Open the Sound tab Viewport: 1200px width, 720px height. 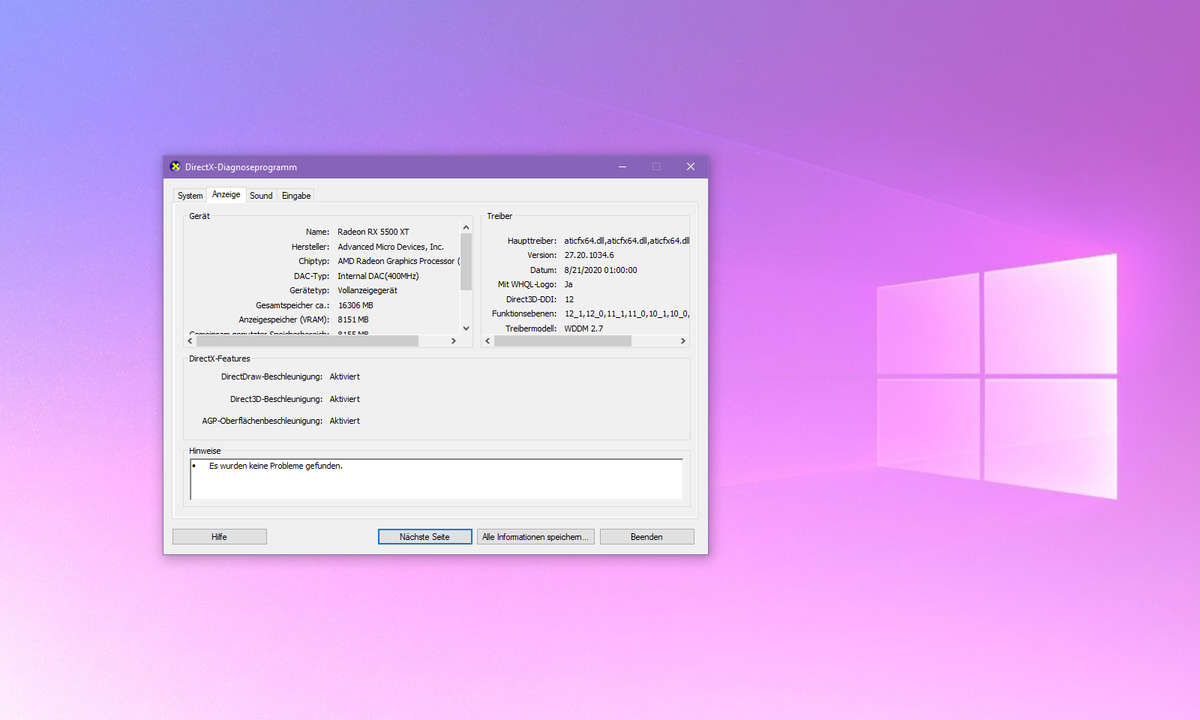tap(261, 196)
